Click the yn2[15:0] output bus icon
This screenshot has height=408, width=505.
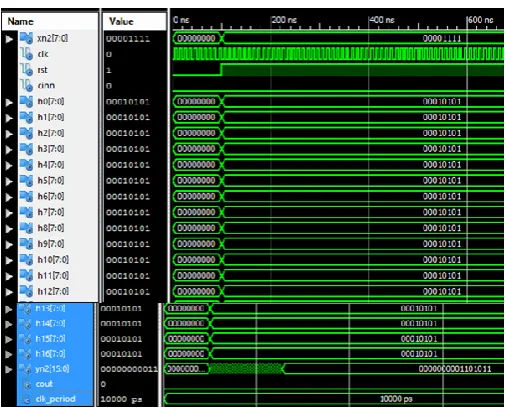25,368
